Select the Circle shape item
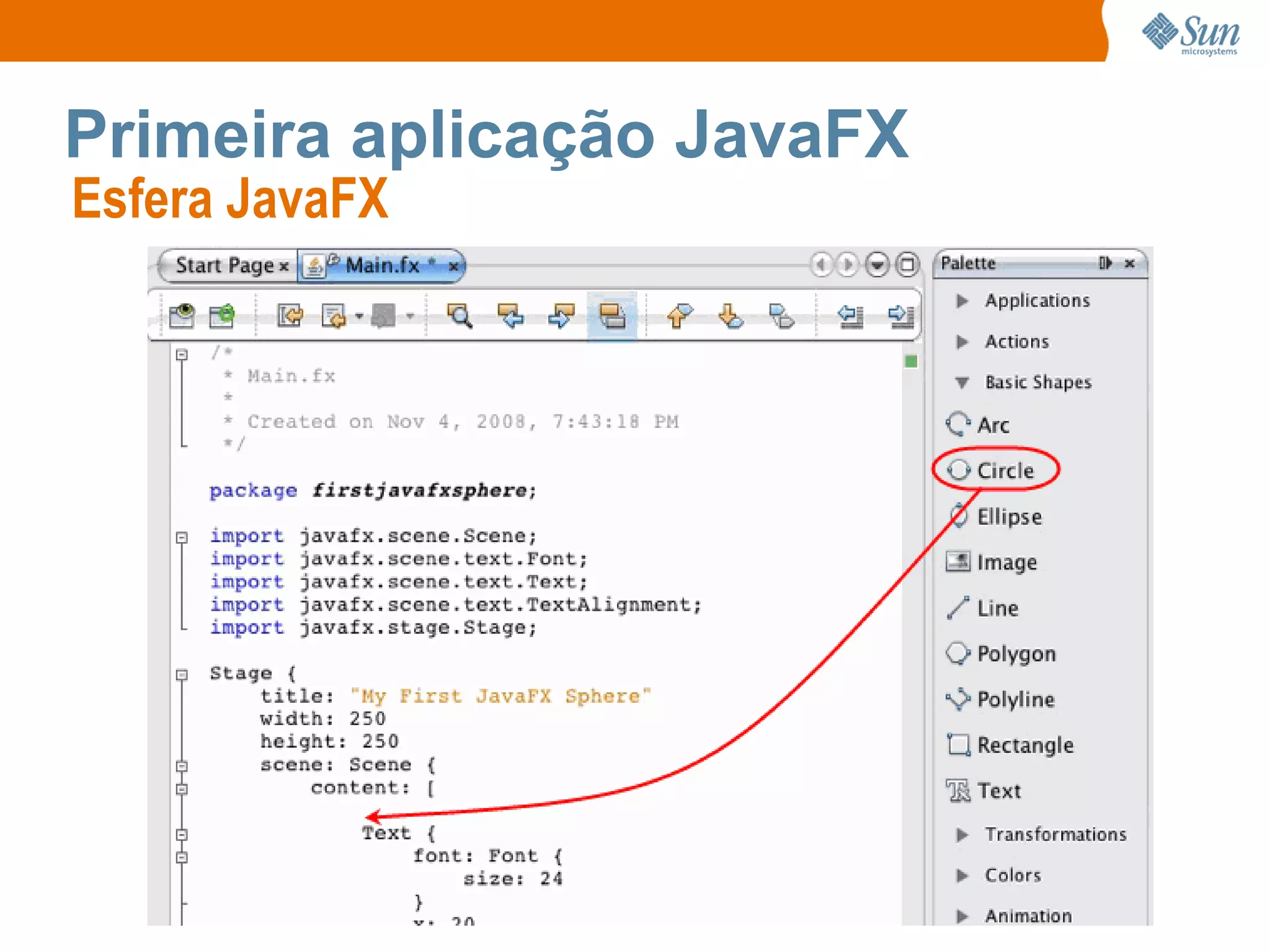The image size is (1270, 952). pos(991,470)
